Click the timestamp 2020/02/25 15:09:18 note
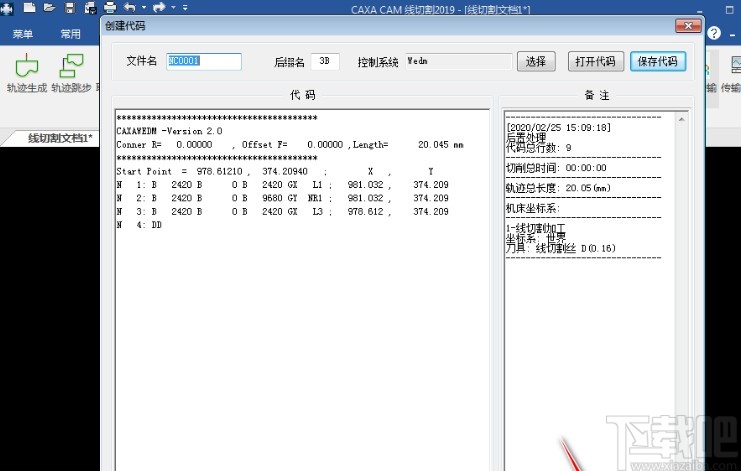The width and height of the screenshot is (741, 471). pyautogui.click(x=559, y=128)
